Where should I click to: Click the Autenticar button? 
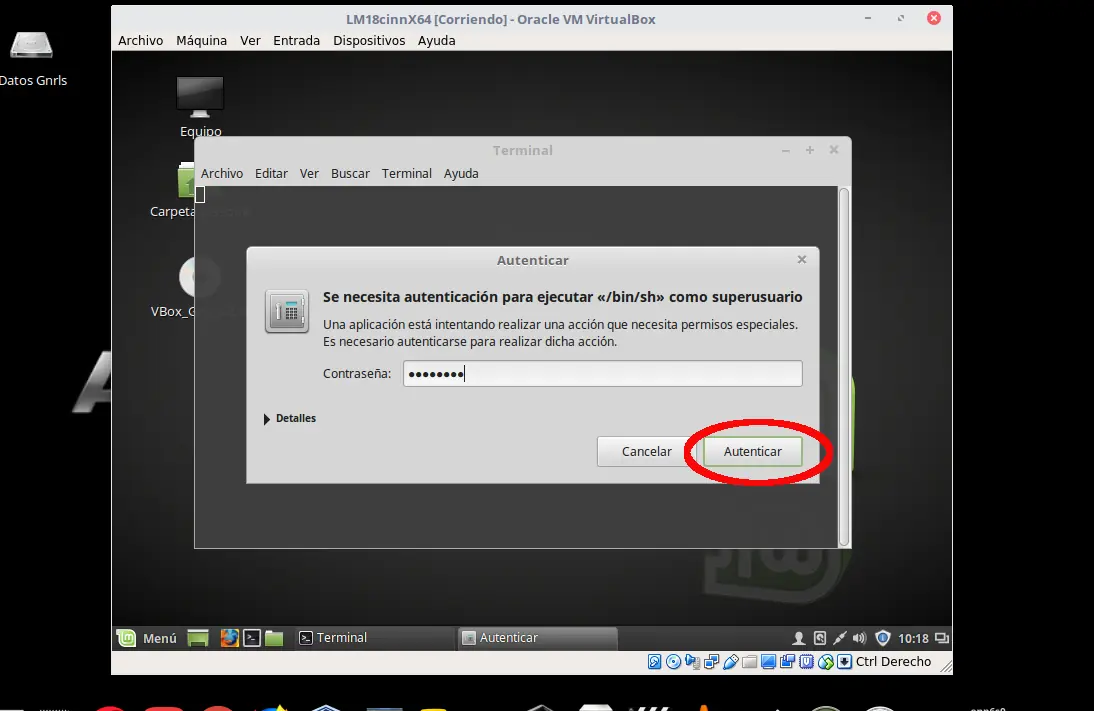point(752,451)
